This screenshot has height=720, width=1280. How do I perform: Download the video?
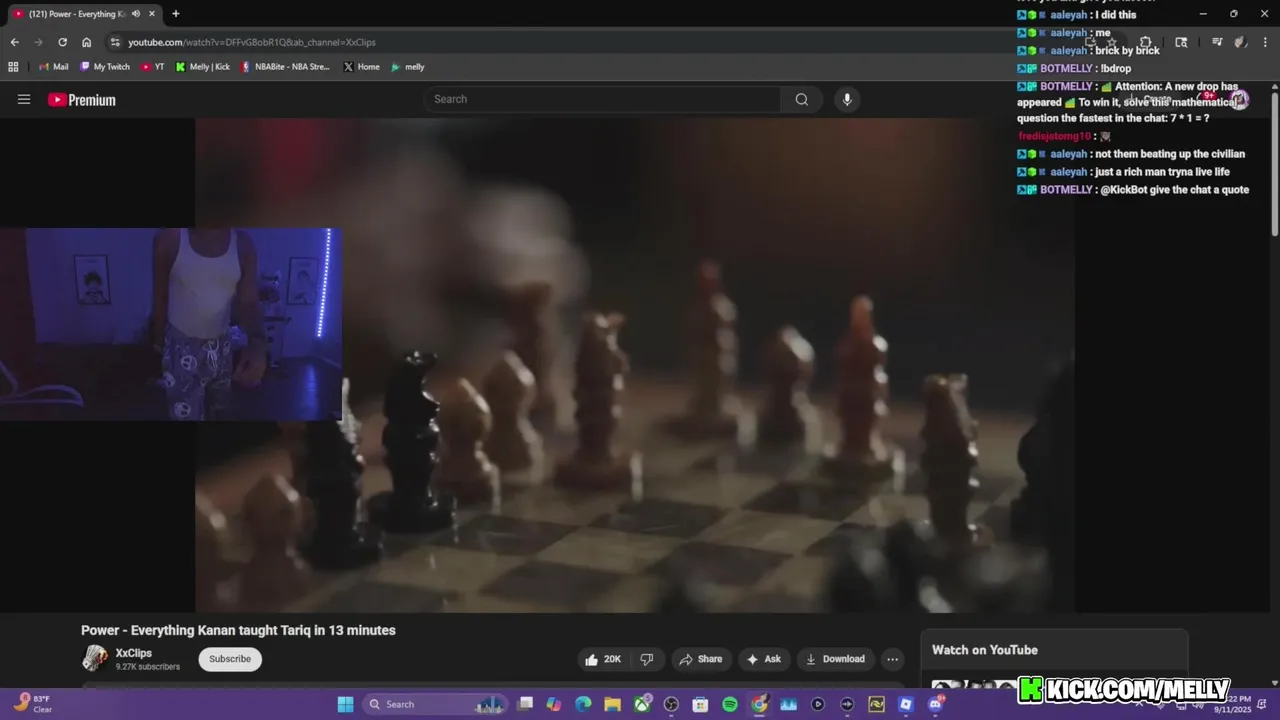coord(836,659)
